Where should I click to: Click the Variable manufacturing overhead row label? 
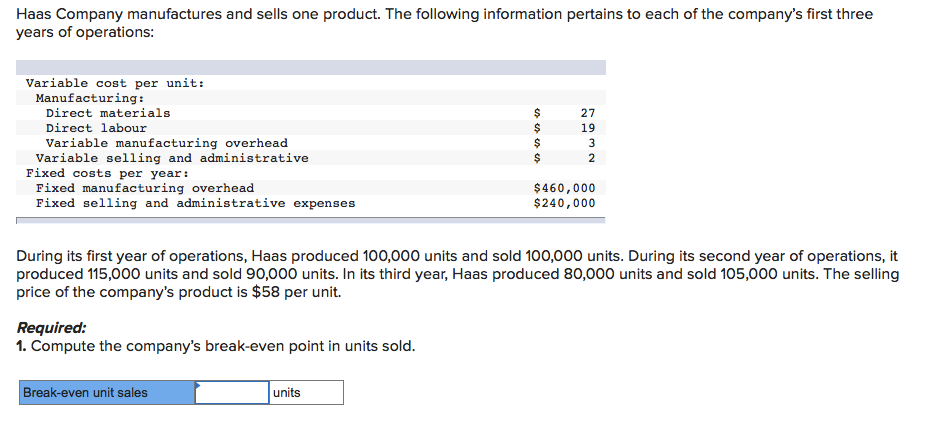pos(166,143)
